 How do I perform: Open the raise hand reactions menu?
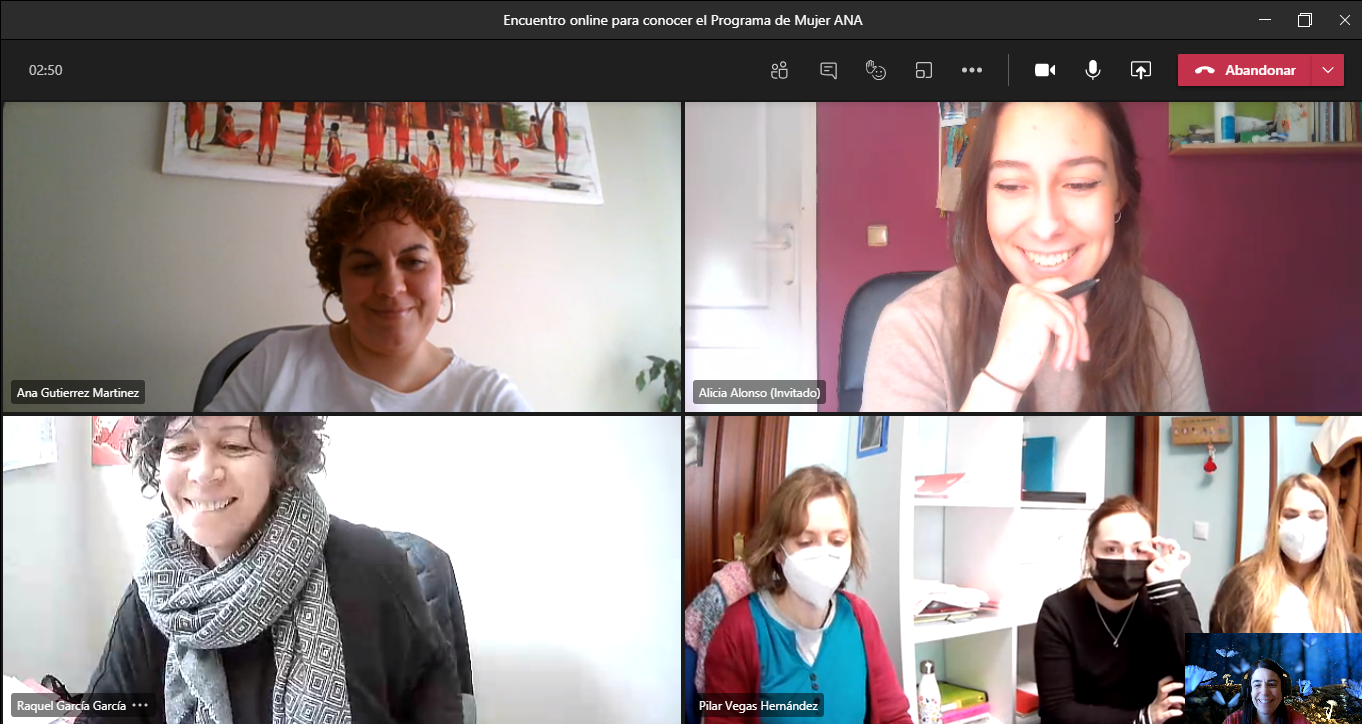pyautogui.click(x=876, y=70)
